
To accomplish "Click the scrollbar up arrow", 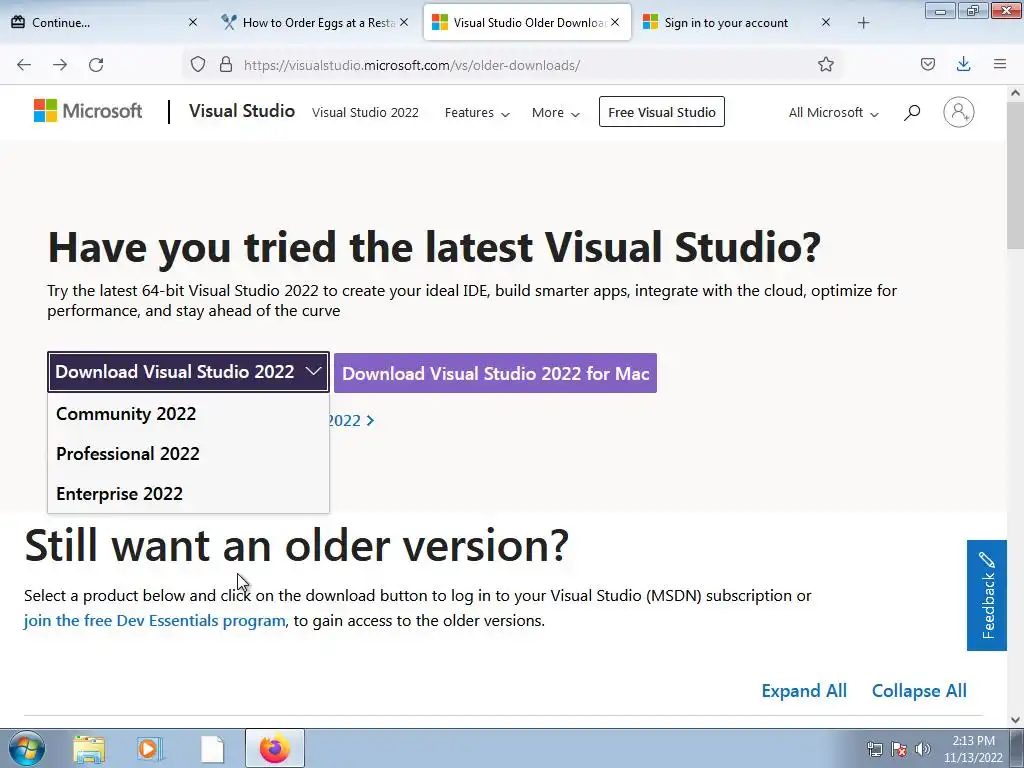I will click(1015, 93).
